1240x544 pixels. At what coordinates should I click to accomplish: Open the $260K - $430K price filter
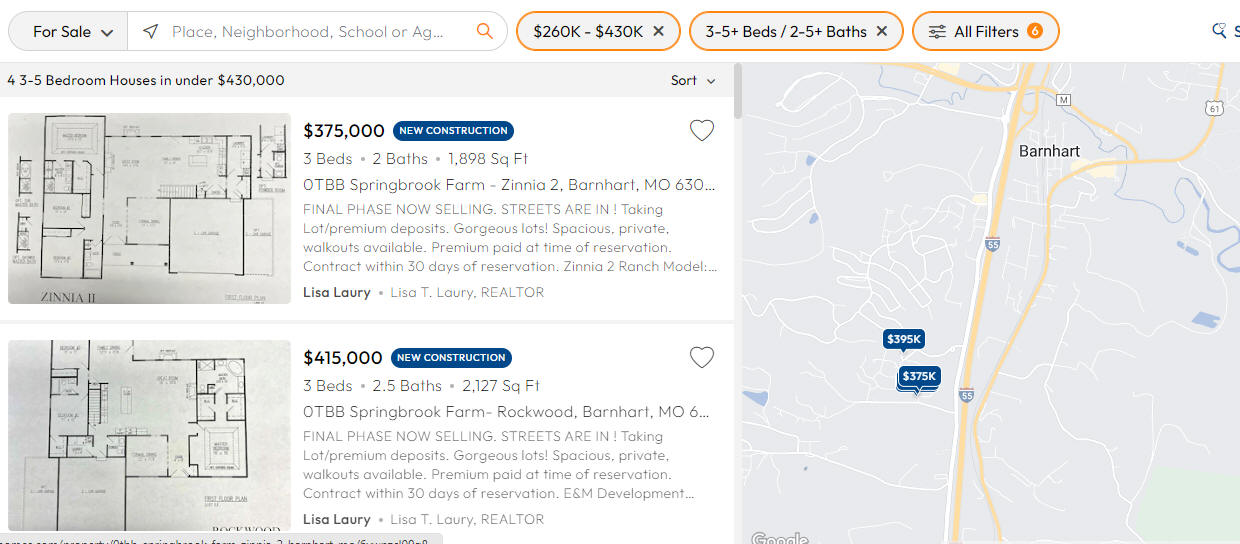[x=588, y=31]
